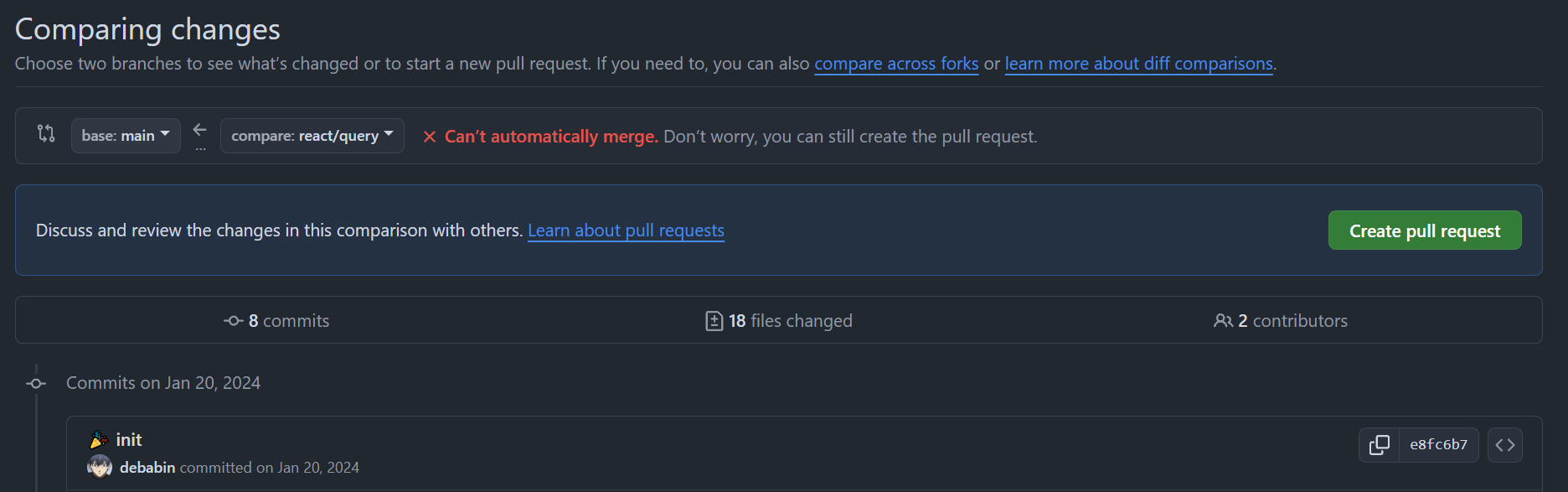
Task: Follow the compare across forks link
Action: (x=896, y=64)
